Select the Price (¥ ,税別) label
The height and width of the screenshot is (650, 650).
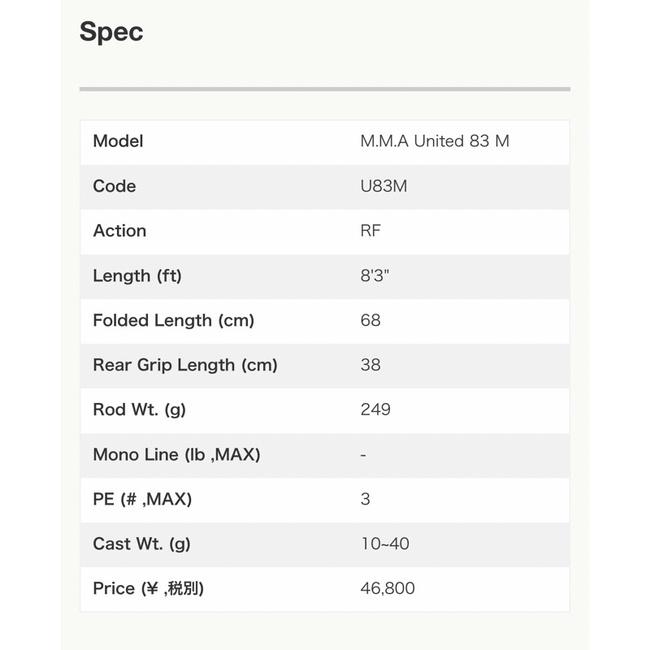tap(148, 589)
